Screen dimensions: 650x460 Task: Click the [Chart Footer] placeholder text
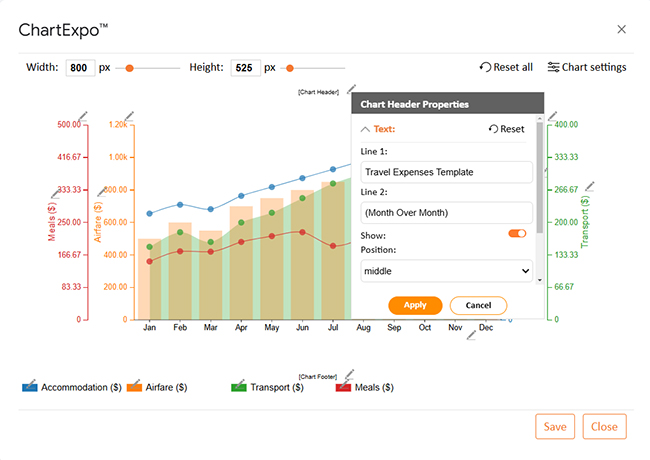coord(318,377)
